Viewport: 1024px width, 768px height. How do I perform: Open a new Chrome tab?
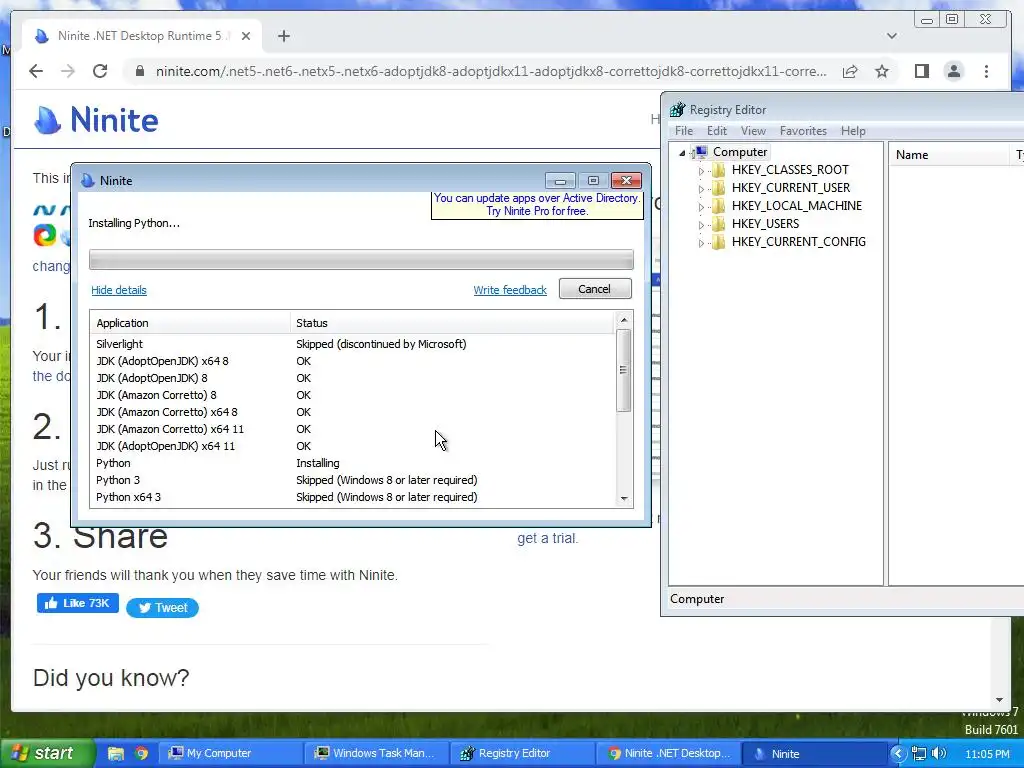283,36
